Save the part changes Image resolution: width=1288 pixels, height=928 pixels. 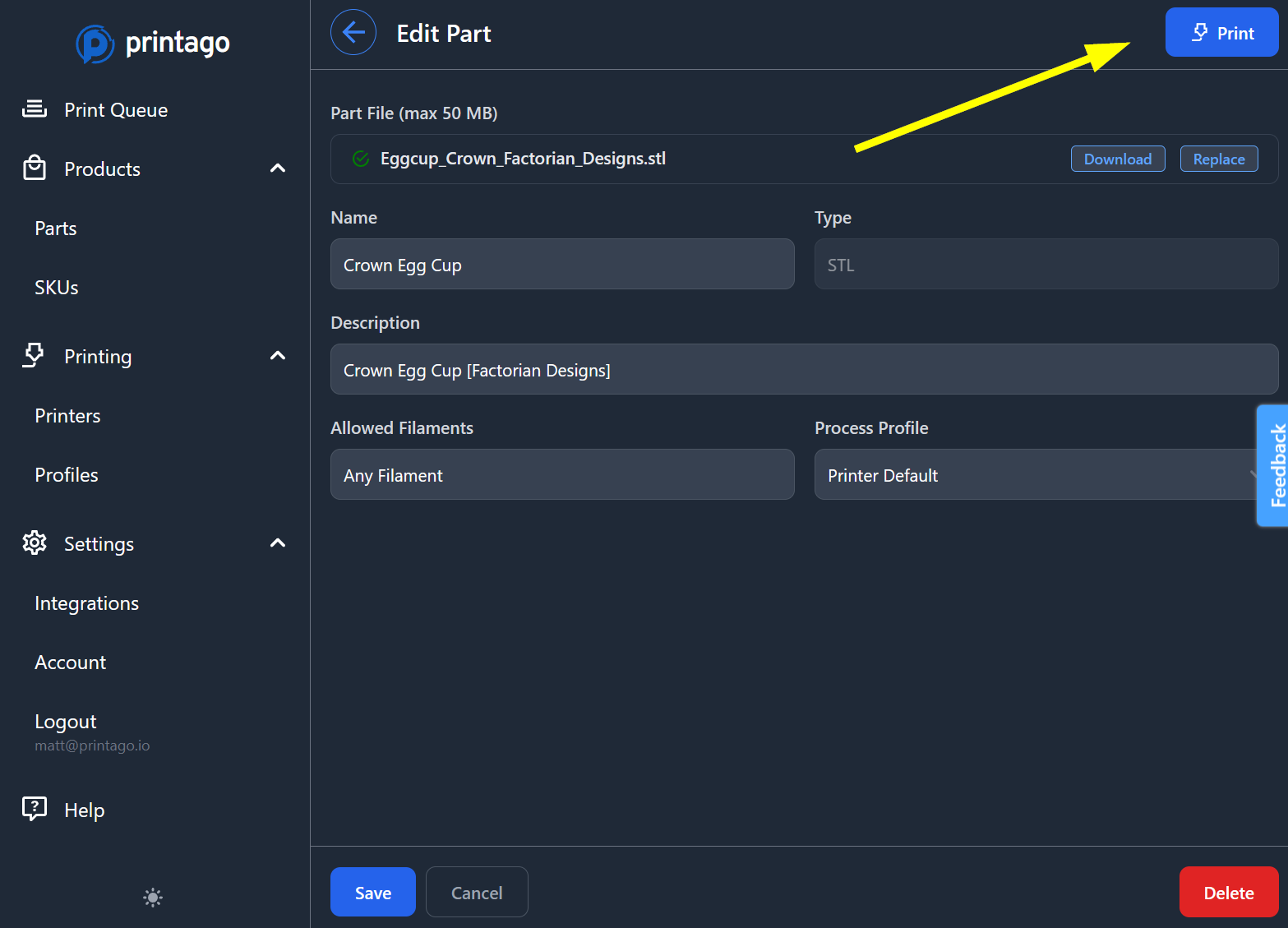(x=373, y=892)
